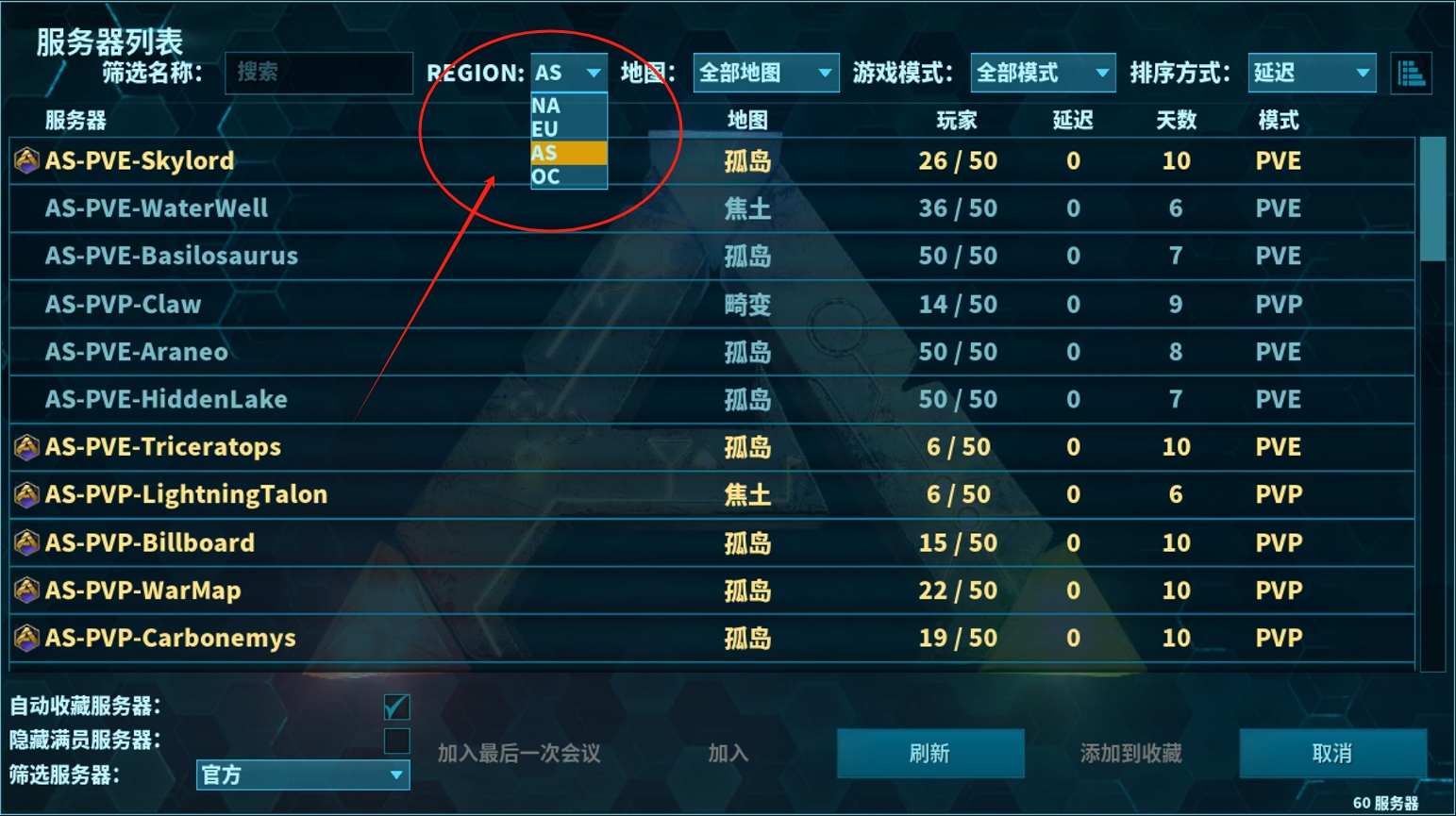This screenshot has height=816, width=1456.
Task: Select NA in the REGION list
Action: click(x=569, y=106)
